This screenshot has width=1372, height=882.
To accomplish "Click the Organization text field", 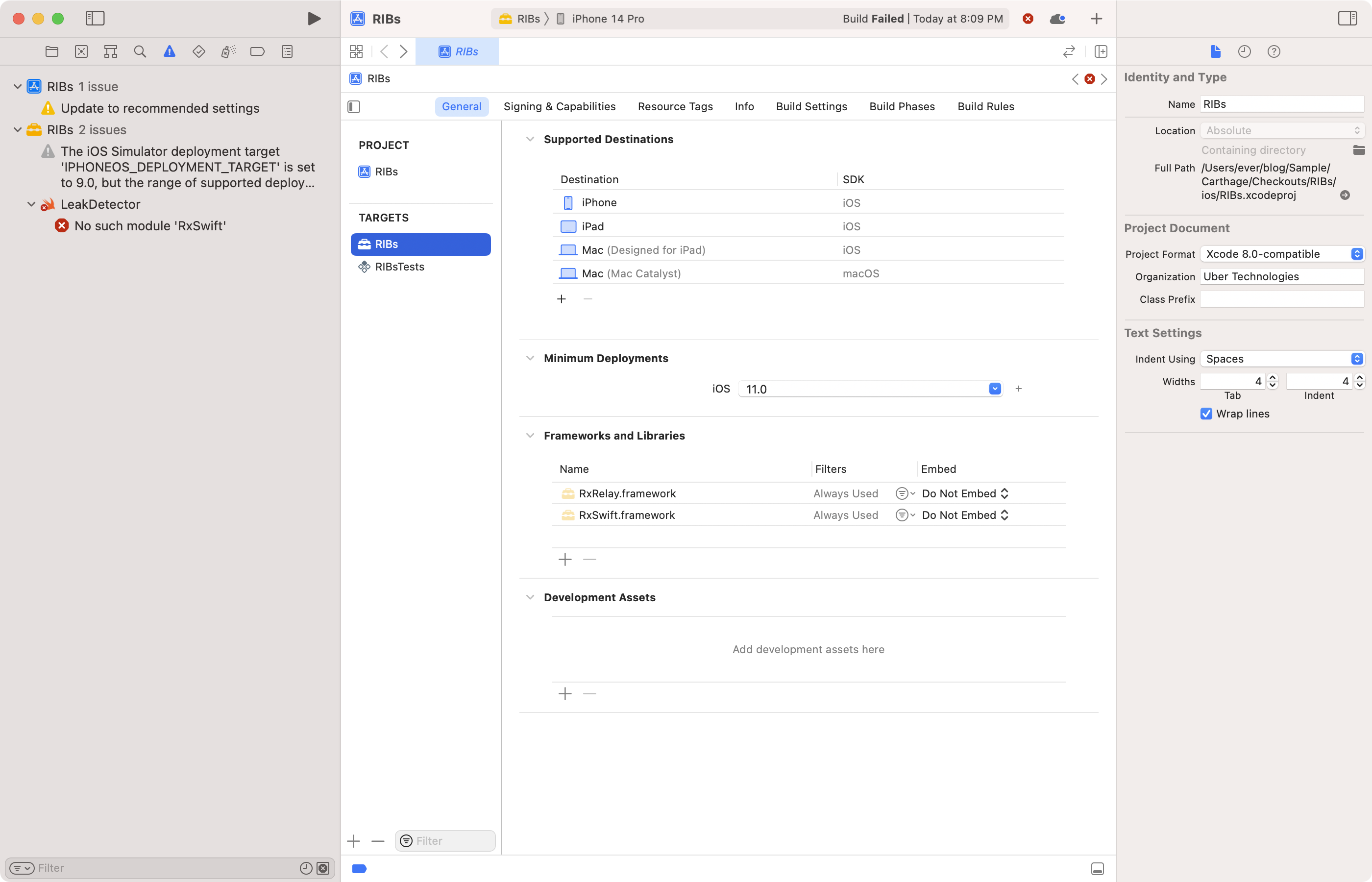I will (1281, 277).
